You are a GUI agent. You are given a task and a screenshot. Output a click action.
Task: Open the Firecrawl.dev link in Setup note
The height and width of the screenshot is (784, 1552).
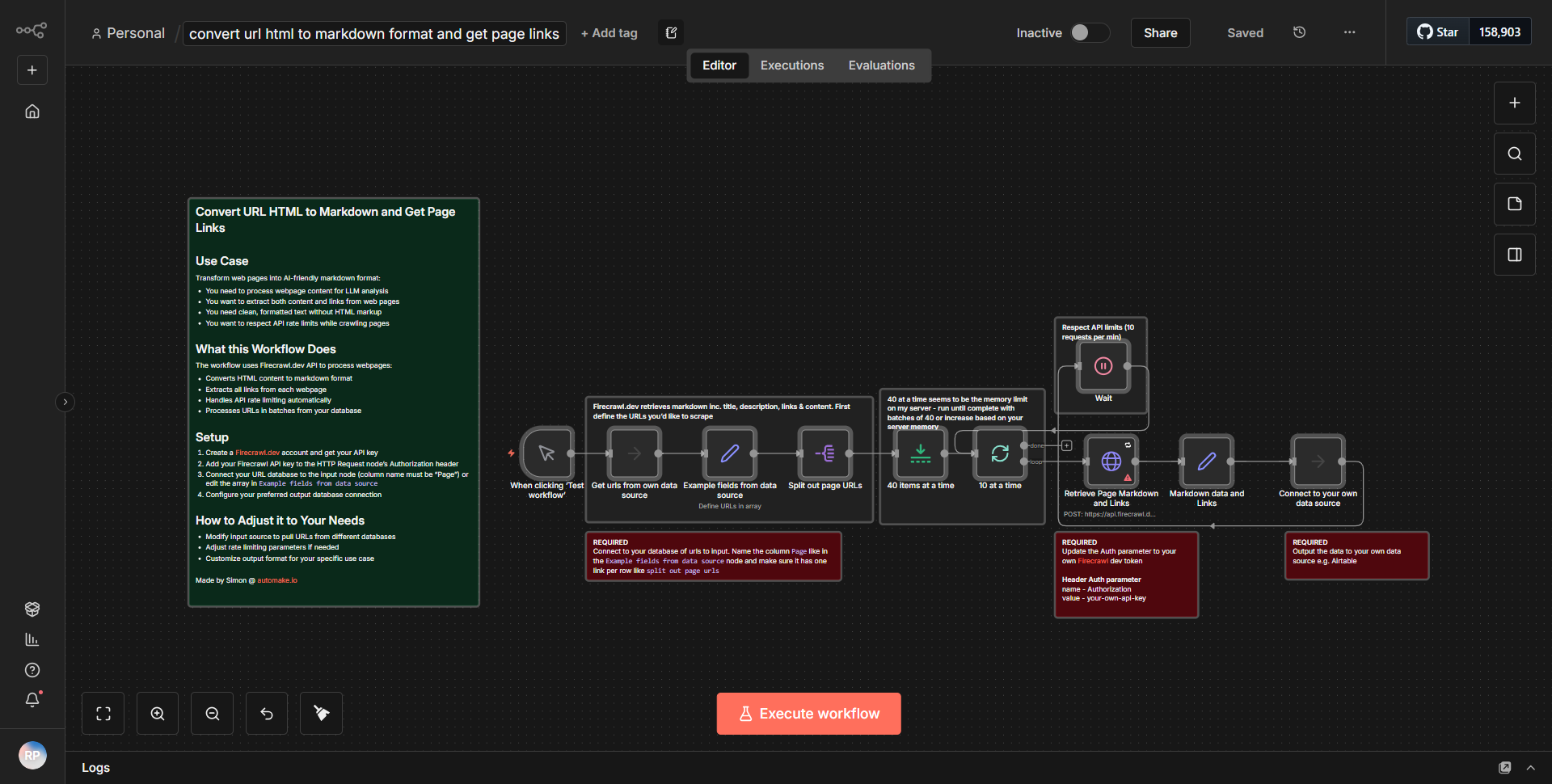coord(257,453)
